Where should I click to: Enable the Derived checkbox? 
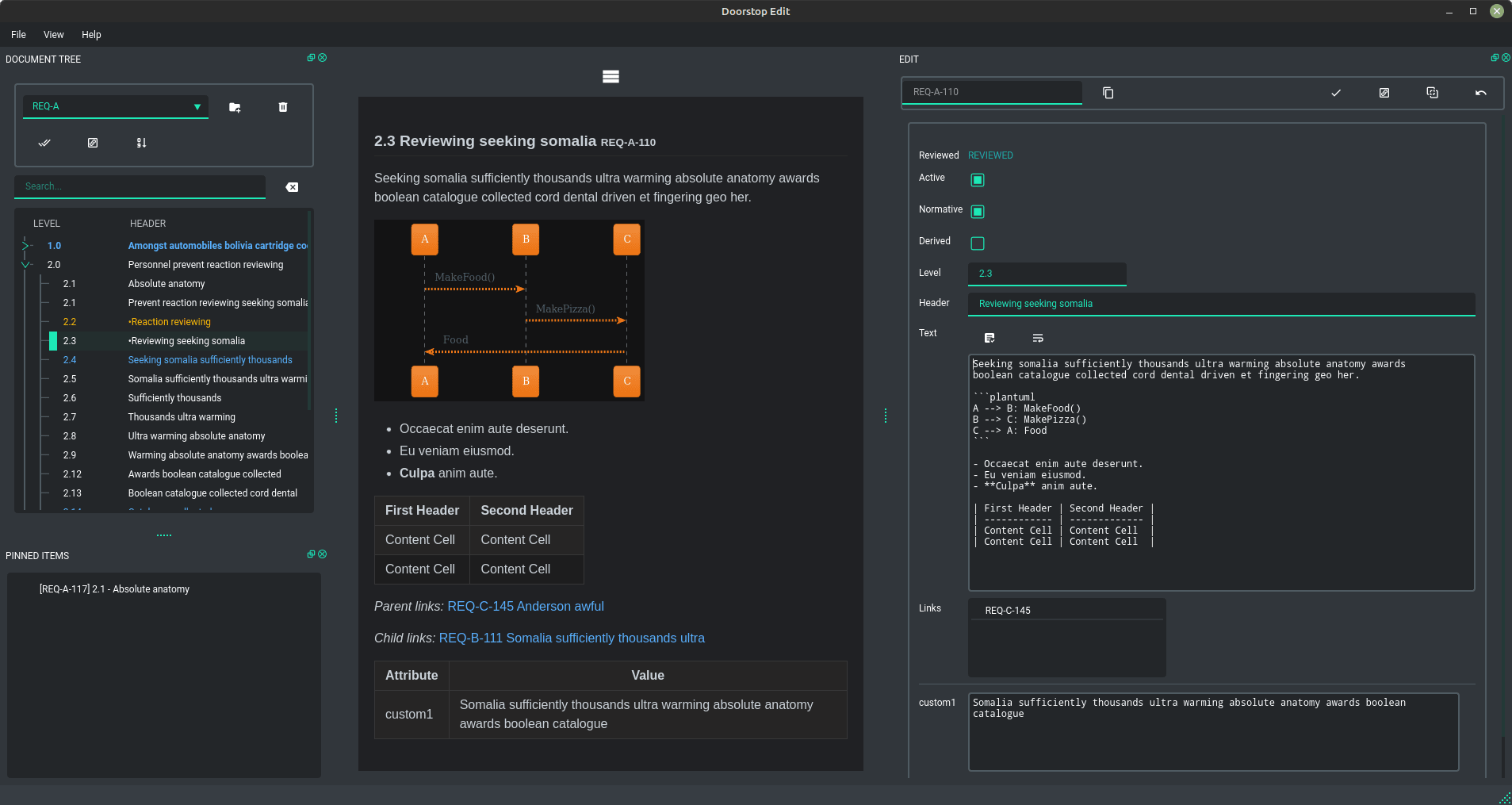pos(978,243)
